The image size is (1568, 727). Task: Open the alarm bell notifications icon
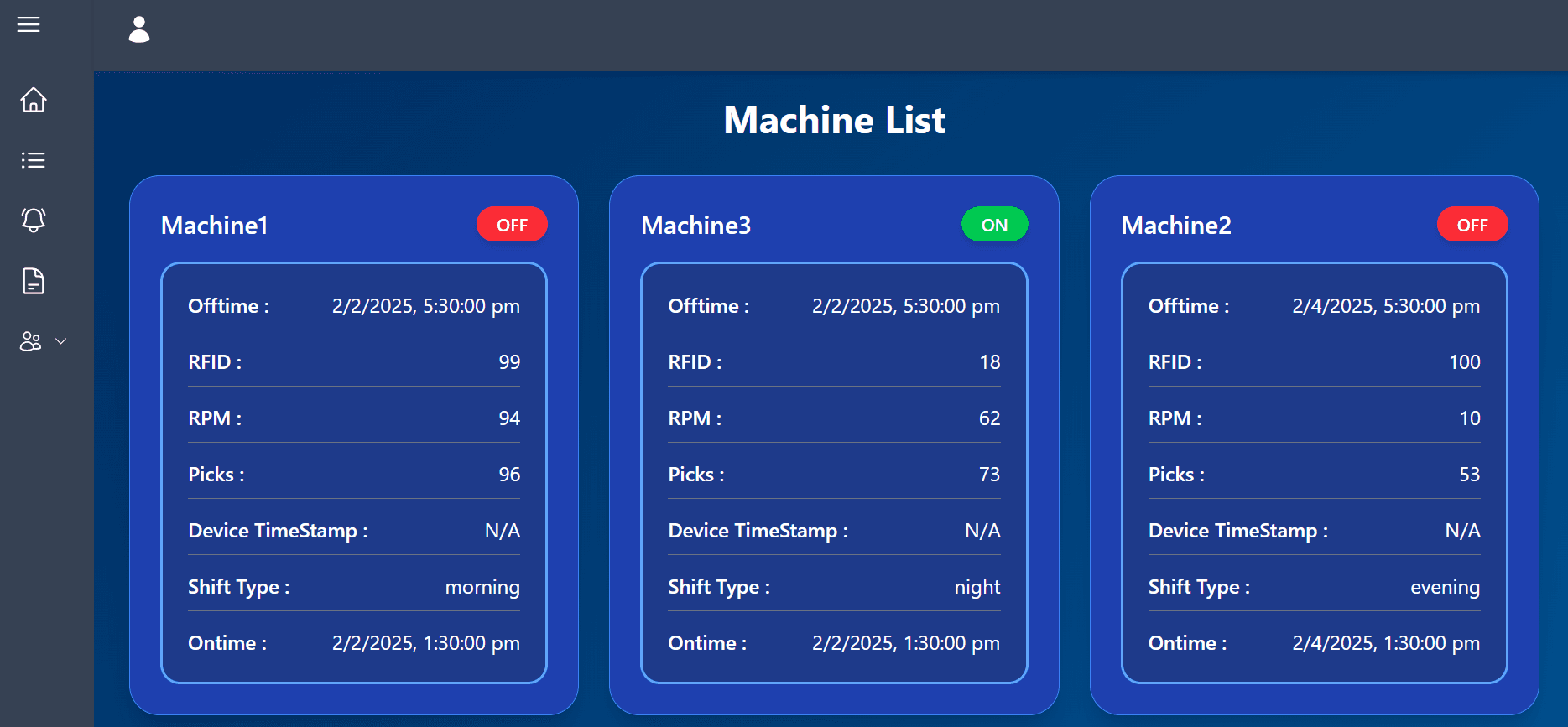point(34,220)
